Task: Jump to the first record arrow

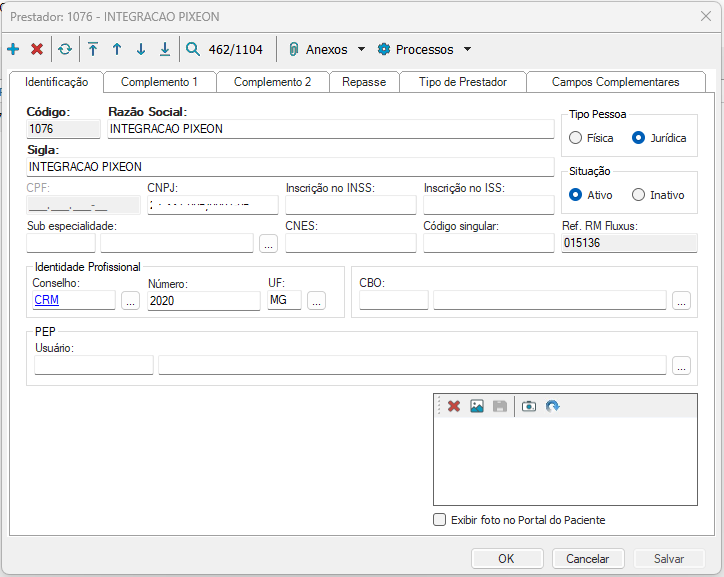Action: tap(93, 49)
